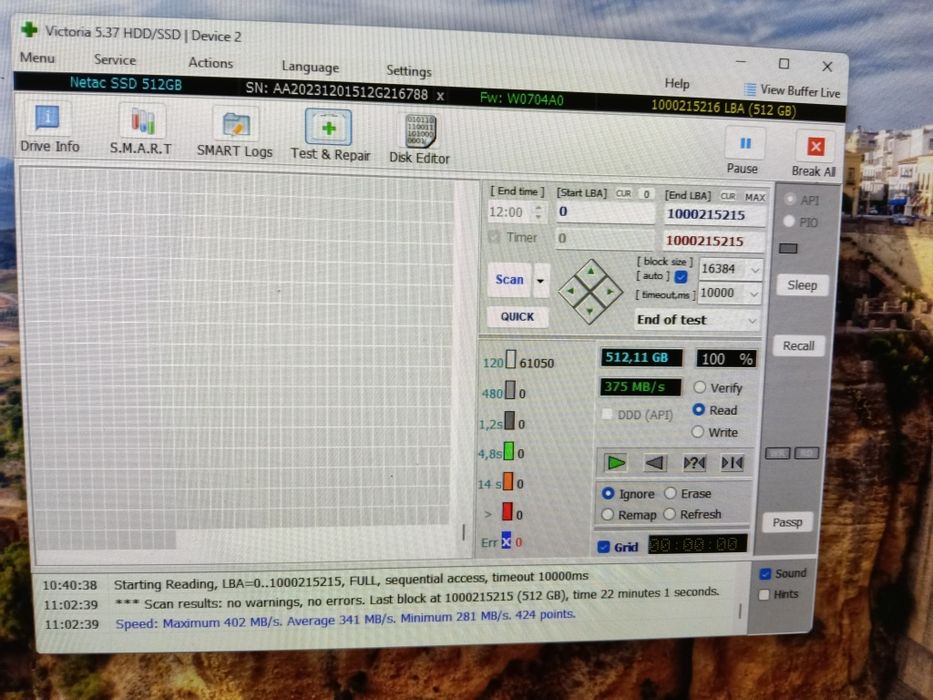
Task: Switch to Test & Repair
Action: point(330,136)
